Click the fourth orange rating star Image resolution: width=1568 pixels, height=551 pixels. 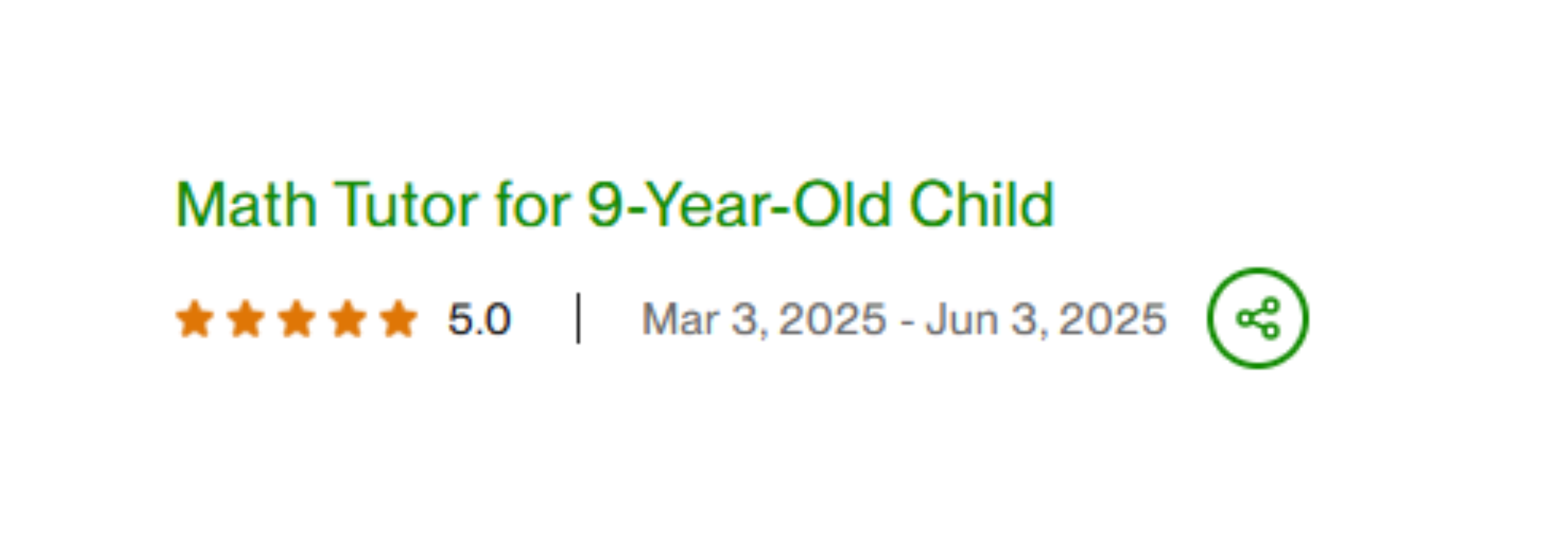(347, 318)
